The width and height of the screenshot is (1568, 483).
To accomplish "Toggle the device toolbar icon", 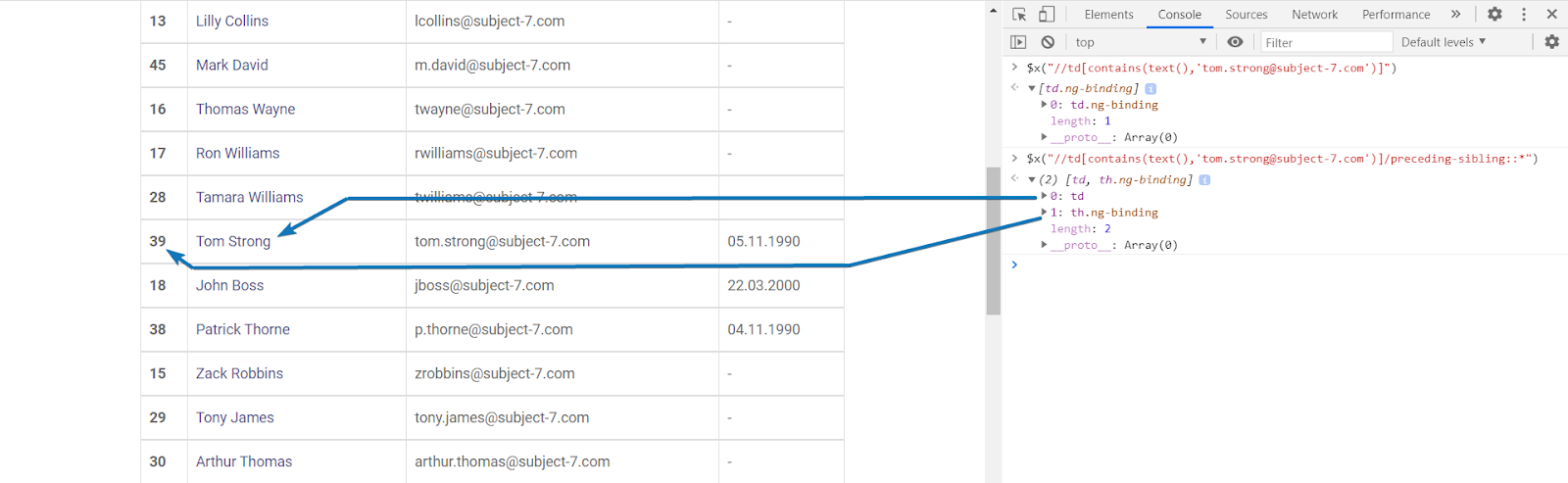I will [1047, 15].
